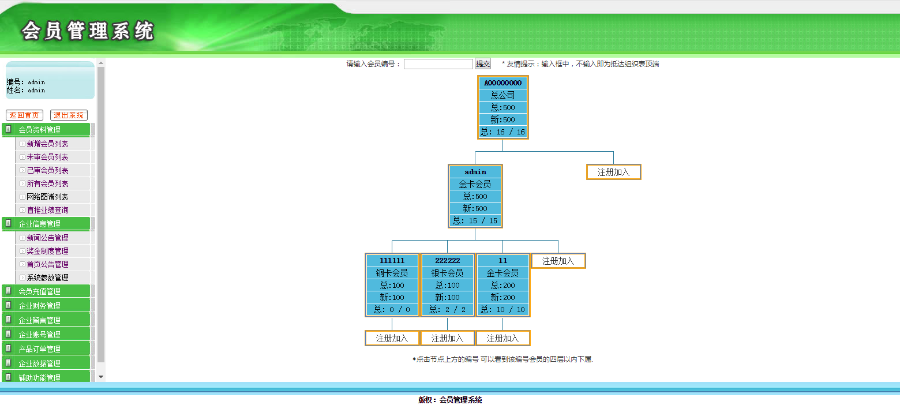Screen dimensions: 900x405
Task: Open 已审会员列表 in the sidebar
Action: pyautogui.click(x=48, y=170)
